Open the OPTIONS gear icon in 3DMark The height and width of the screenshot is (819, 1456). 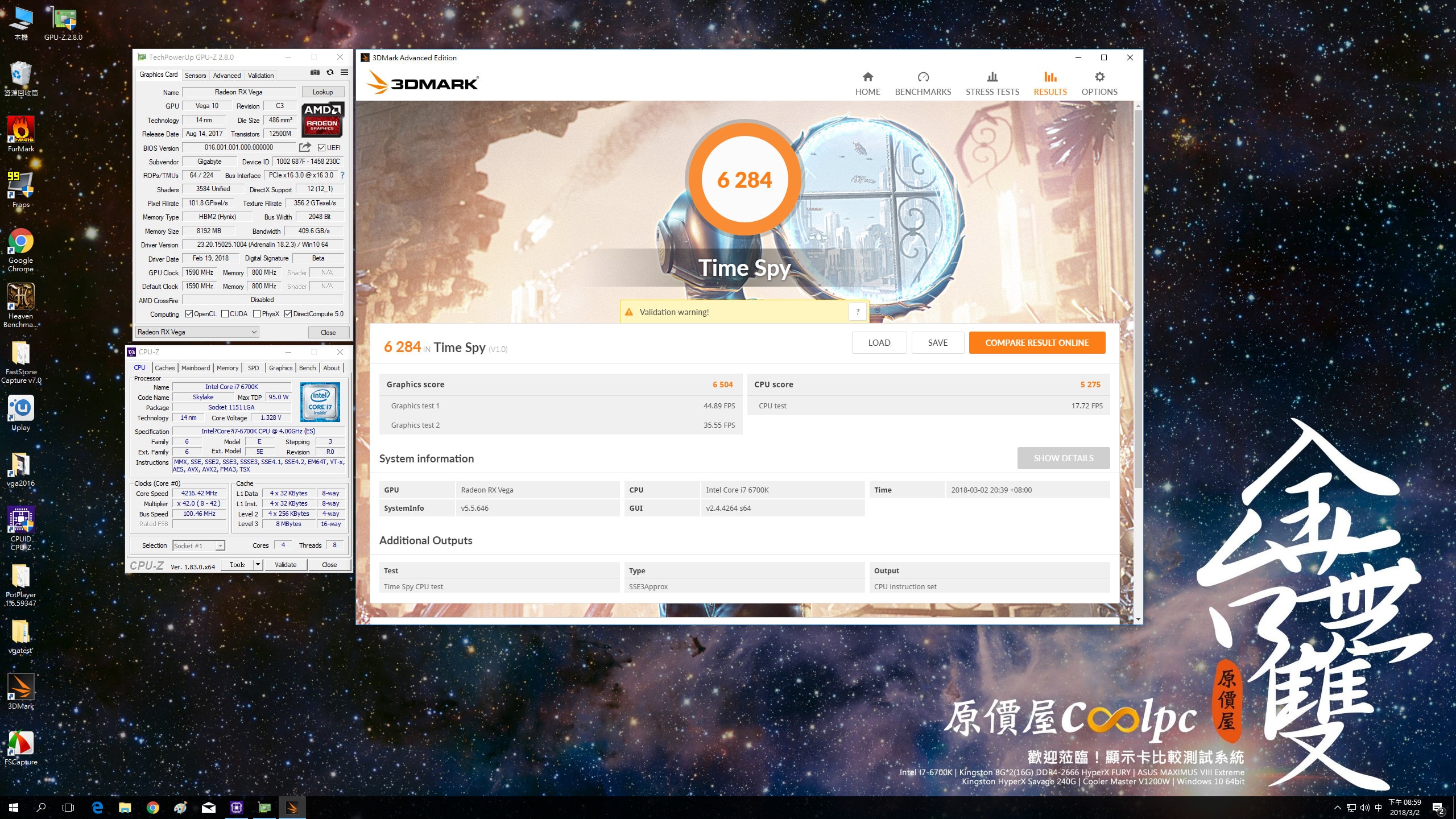(x=1099, y=77)
